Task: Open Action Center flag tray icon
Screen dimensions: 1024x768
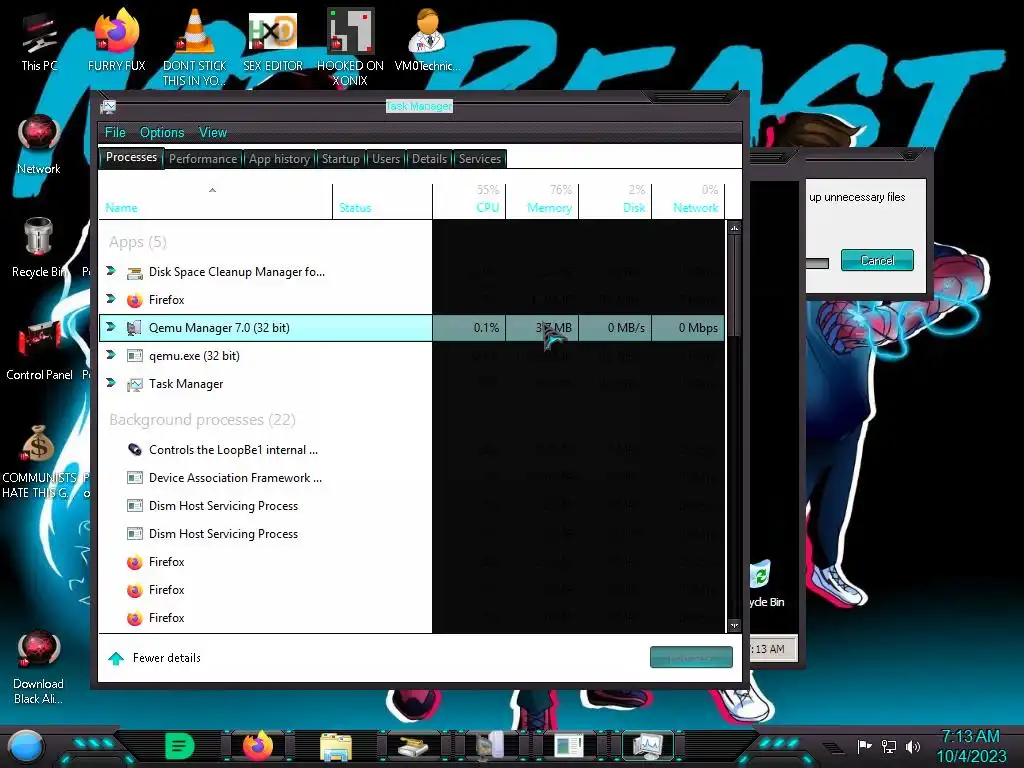Action: click(x=865, y=746)
